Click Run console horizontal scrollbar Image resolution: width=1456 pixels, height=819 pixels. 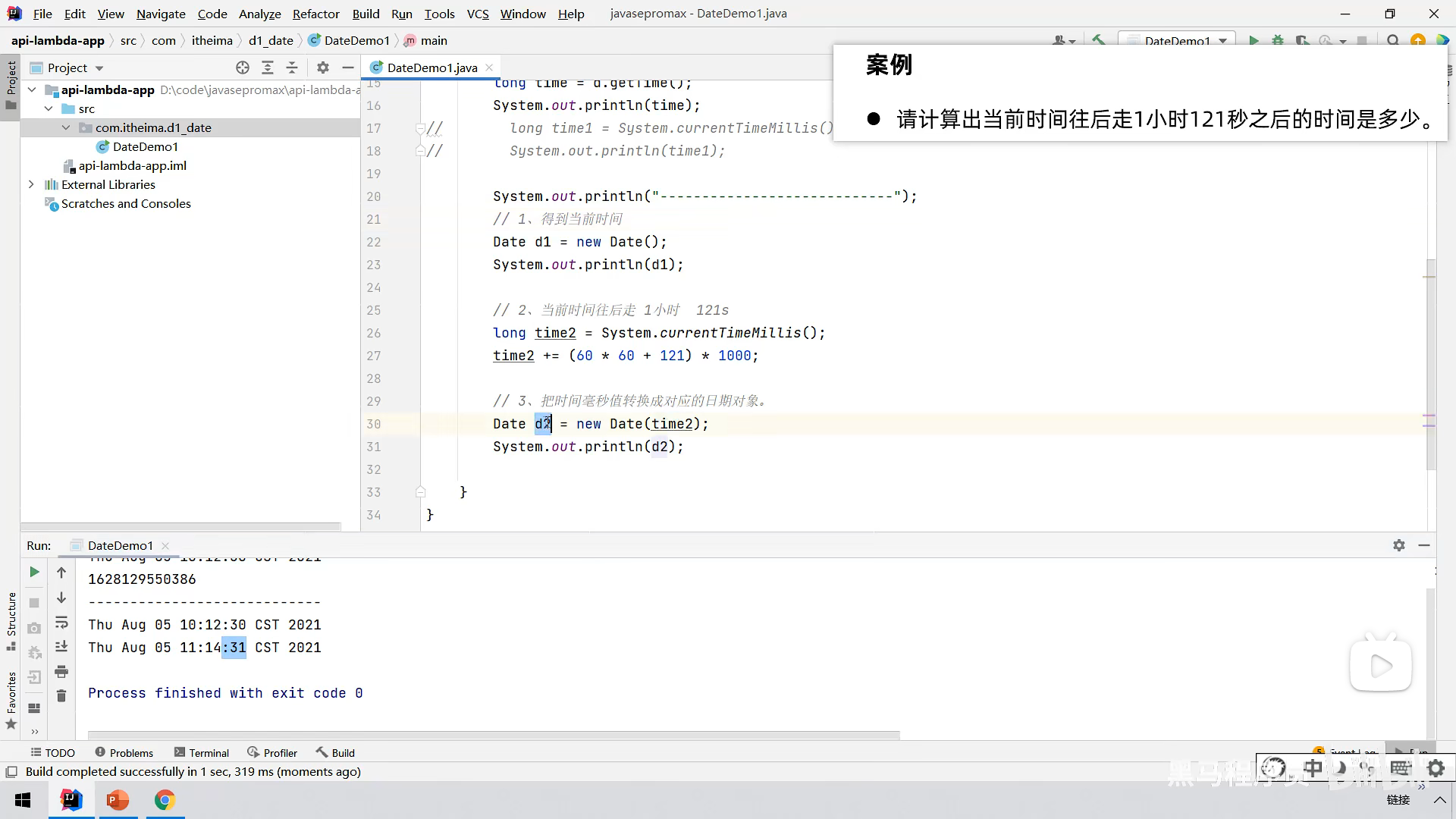pyautogui.click(x=493, y=735)
